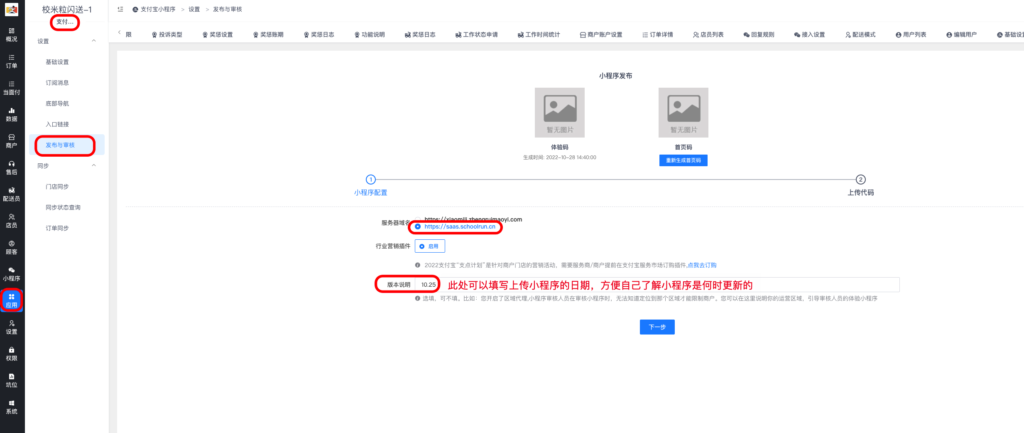Toggle the sidebar collapse icon beside breadcrumb
Viewport: 1024px width, 433px height.
click(120, 10)
